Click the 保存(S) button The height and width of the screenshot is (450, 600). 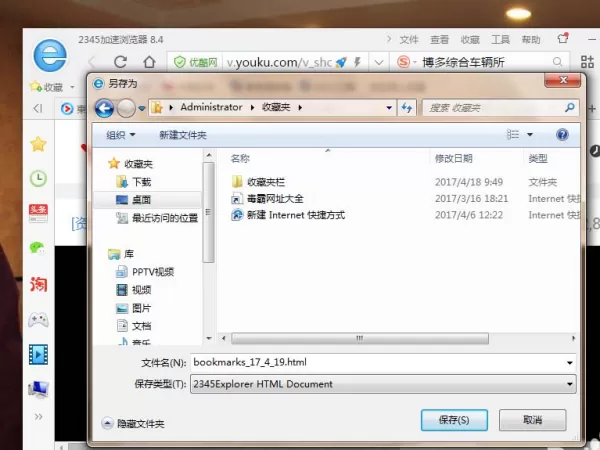pyautogui.click(x=454, y=420)
